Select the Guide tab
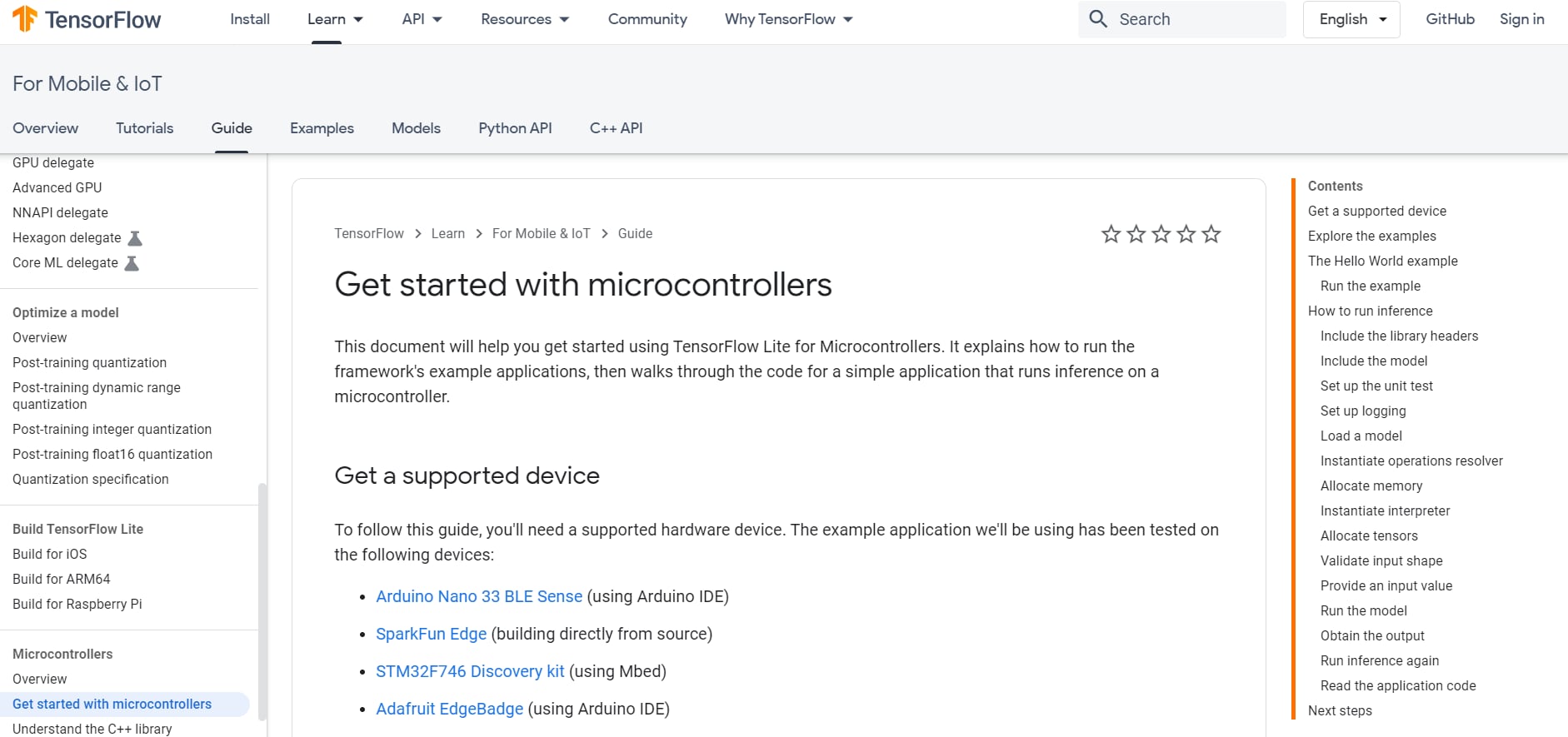Viewport: 1568px width, 737px height. (x=232, y=128)
